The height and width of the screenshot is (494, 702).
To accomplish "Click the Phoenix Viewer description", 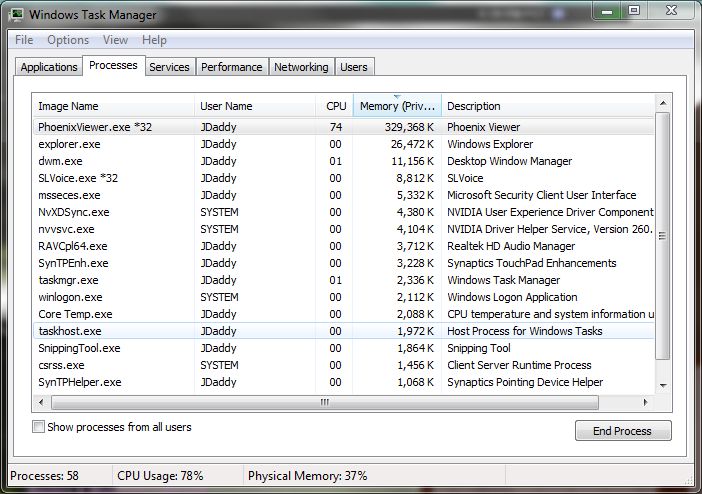I will 484,127.
